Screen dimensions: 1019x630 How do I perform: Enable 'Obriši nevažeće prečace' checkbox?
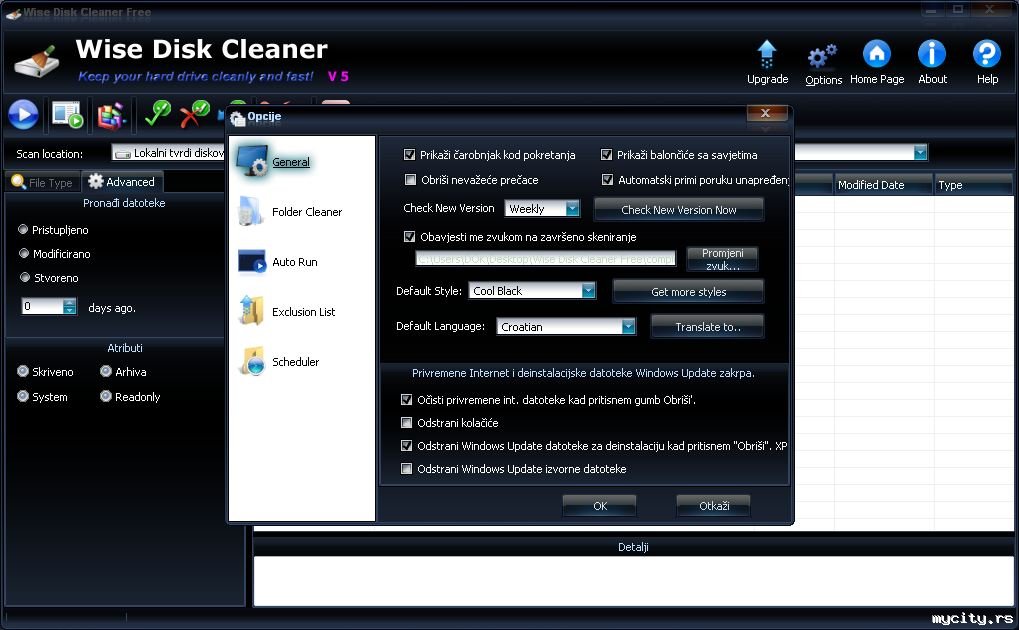pos(410,179)
